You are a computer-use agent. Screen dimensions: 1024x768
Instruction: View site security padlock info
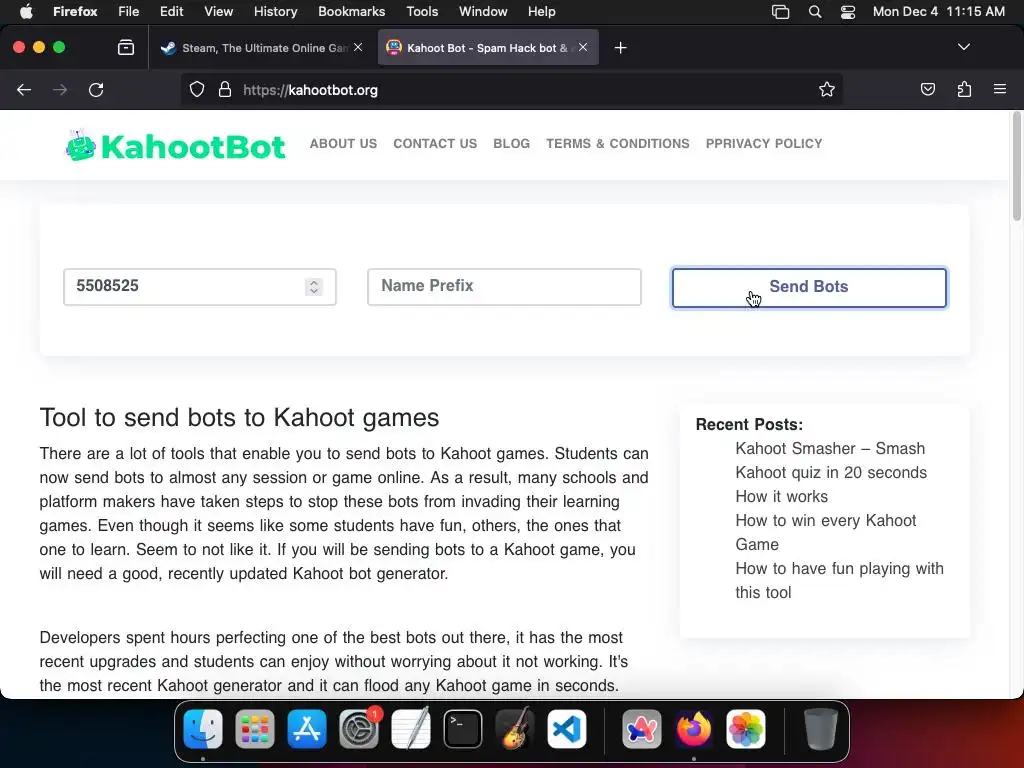[225, 89]
